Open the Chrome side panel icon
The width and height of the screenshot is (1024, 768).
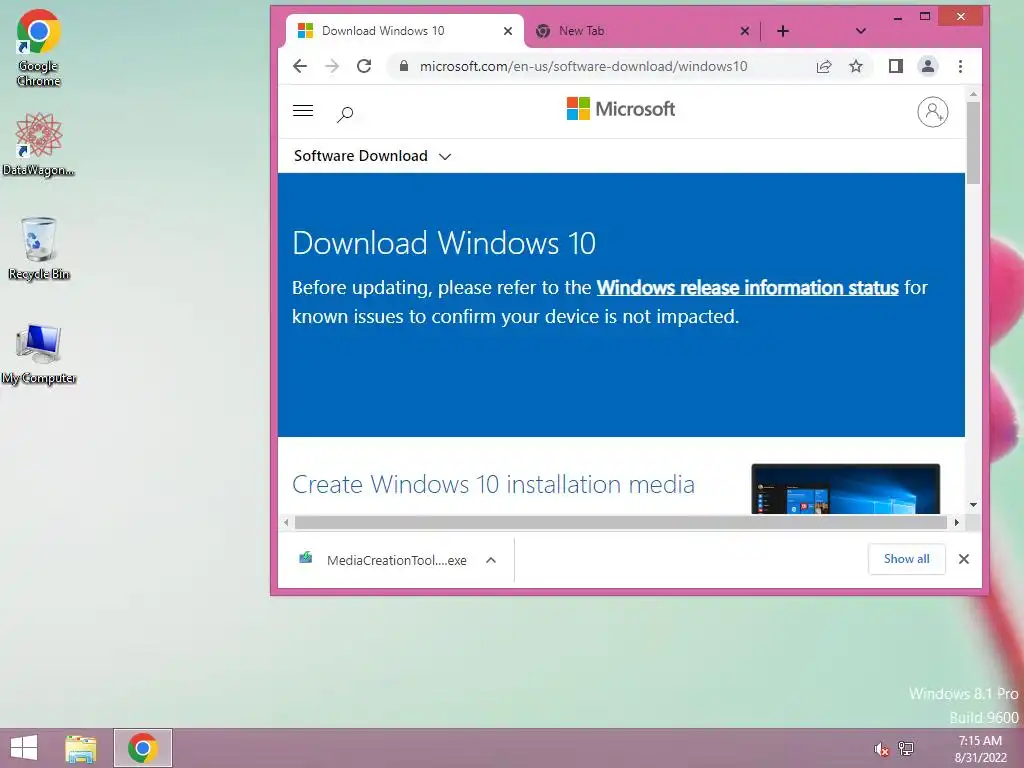[x=895, y=66]
